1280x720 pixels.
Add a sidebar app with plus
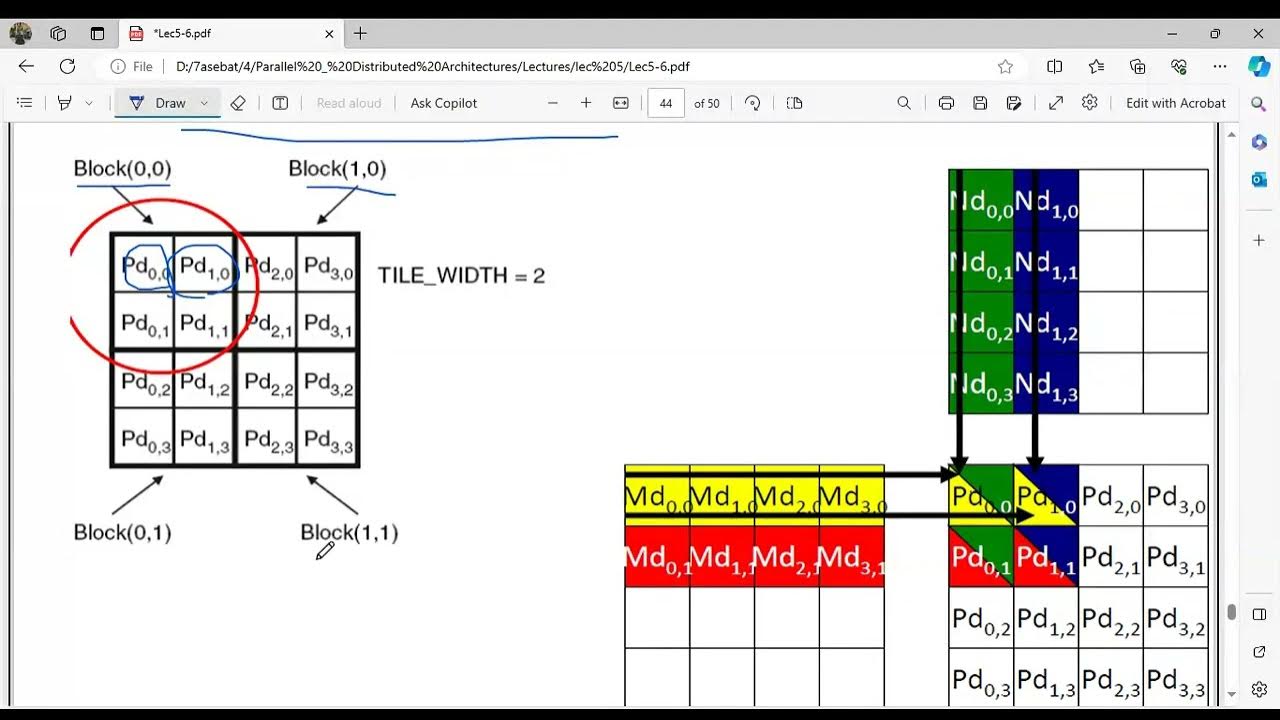point(1259,241)
